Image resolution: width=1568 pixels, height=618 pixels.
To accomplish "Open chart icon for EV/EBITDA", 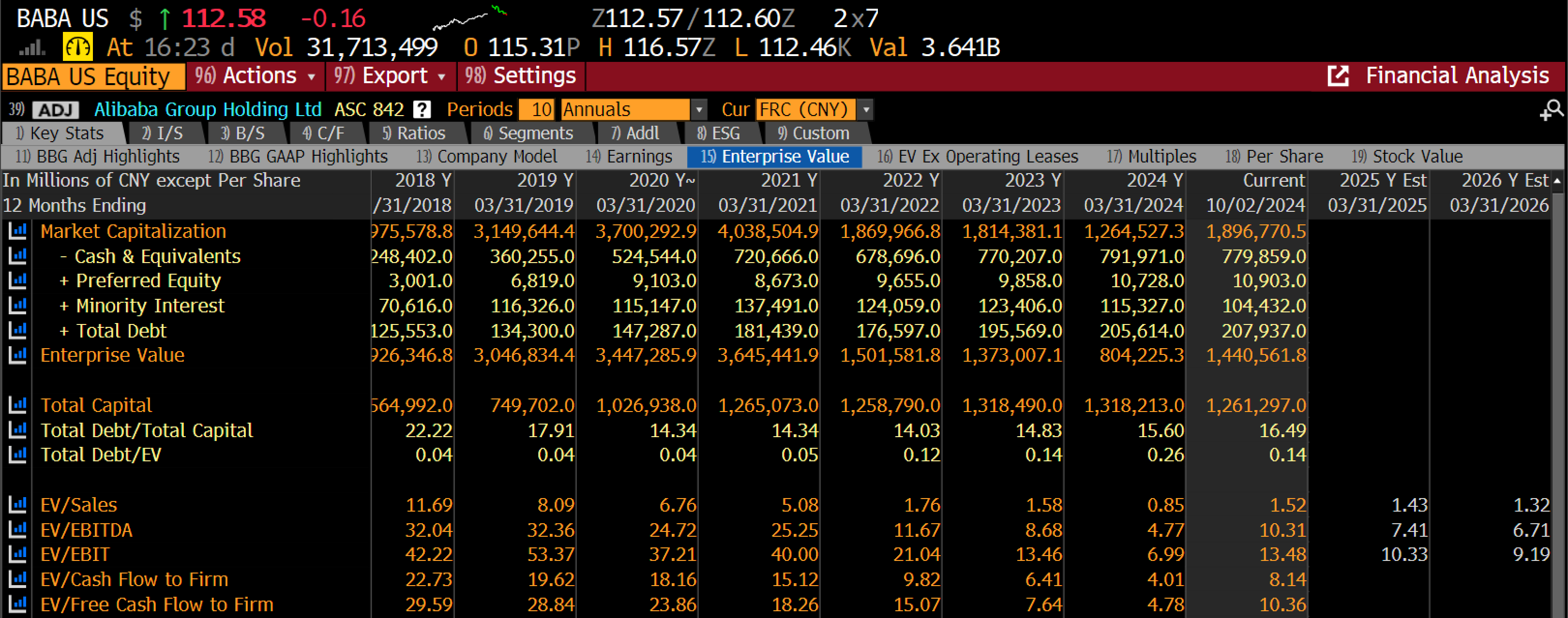I will [17, 530].
